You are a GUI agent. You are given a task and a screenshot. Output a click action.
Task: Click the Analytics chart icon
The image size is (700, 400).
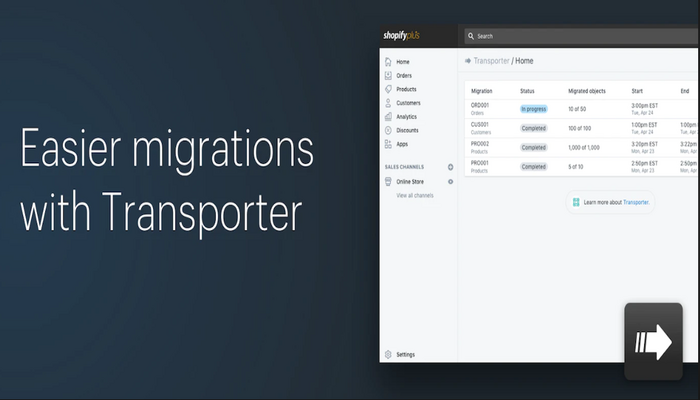coord(388,117)
